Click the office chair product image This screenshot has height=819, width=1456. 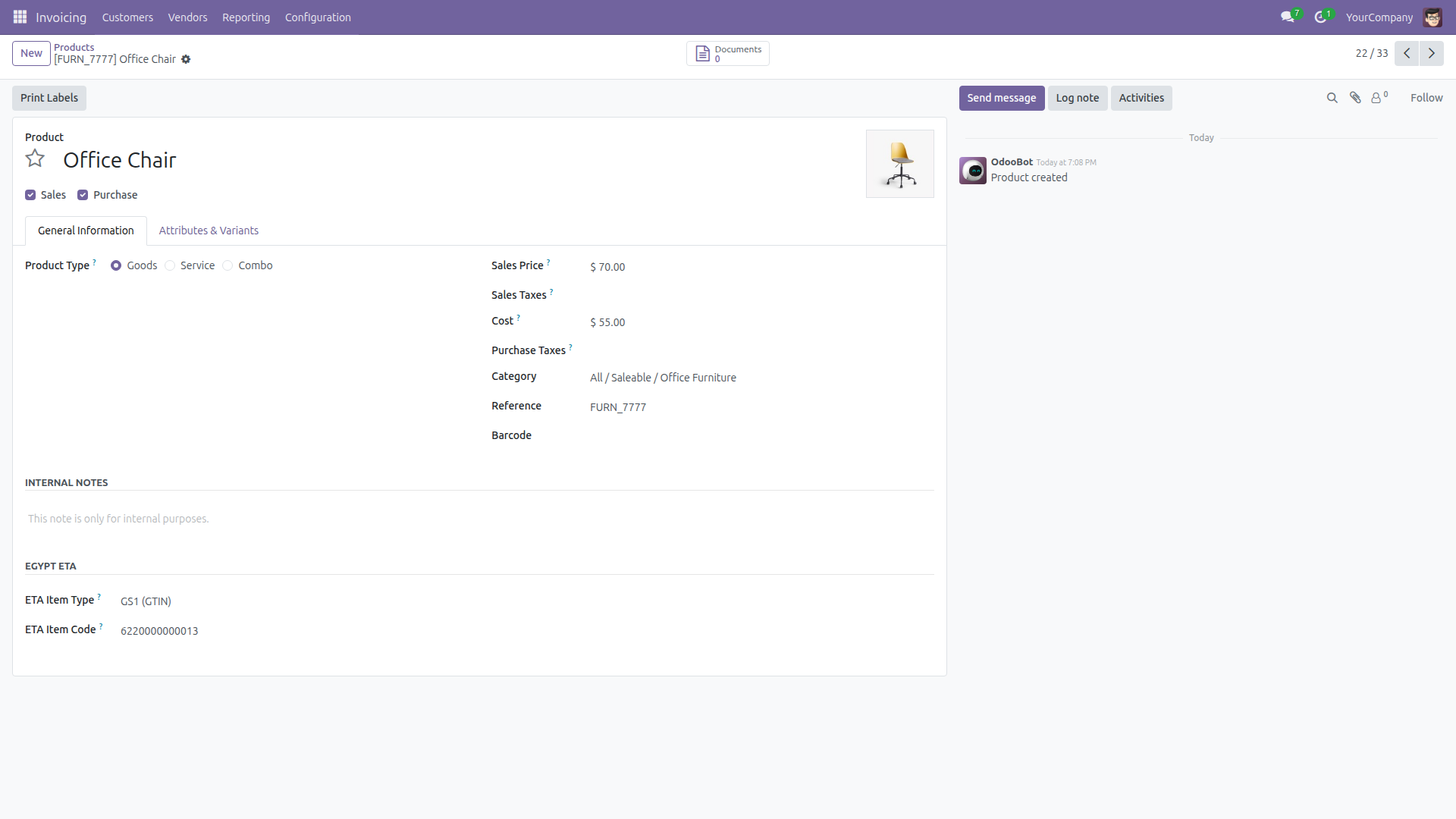900,164
